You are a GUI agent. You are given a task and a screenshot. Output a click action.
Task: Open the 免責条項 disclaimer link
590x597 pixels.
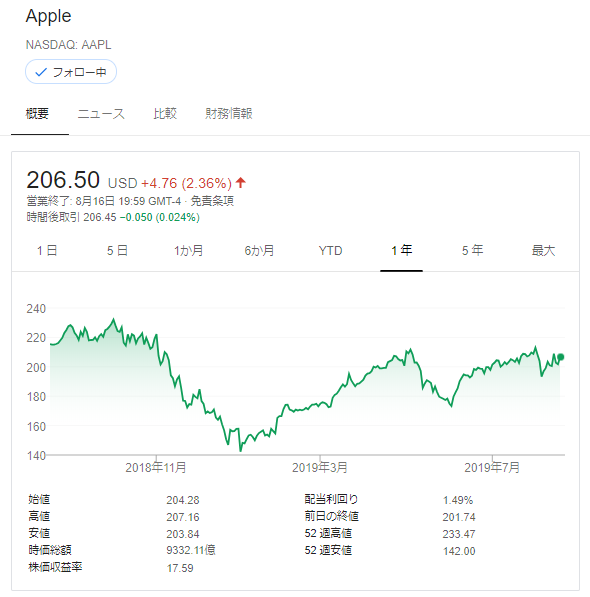tap(212, 201)
